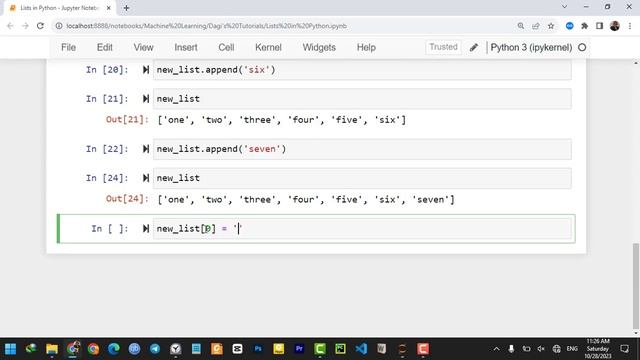Open the blue extension icon
Viewport: 640px width, 360px height.
tap(569, 26)
